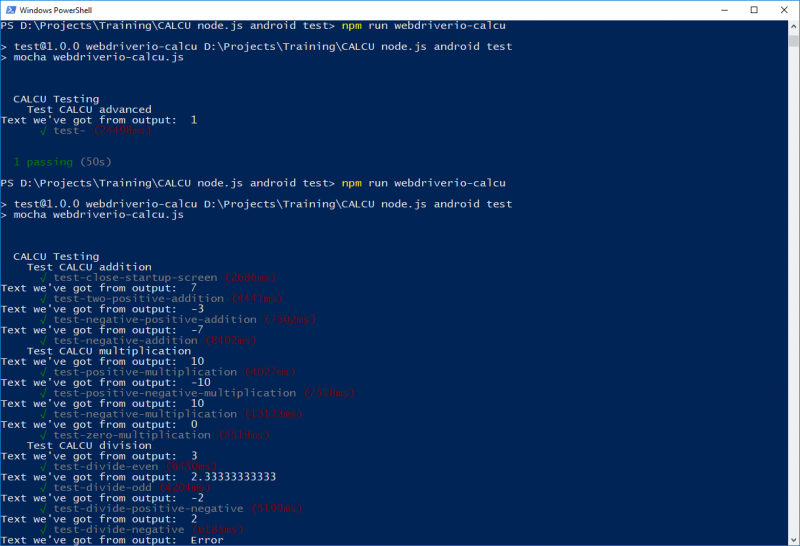
Task: Click the scroll down arrow
Action: pyautogui.click(x=791, y=538)
